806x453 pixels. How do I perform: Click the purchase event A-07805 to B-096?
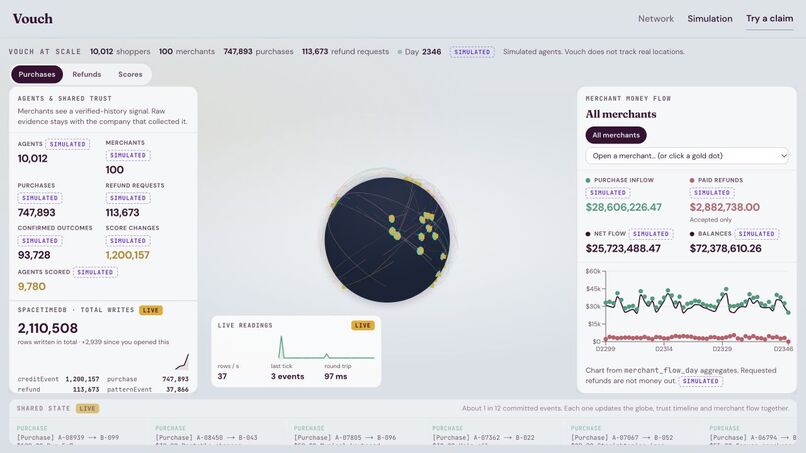tap(345, 438)
